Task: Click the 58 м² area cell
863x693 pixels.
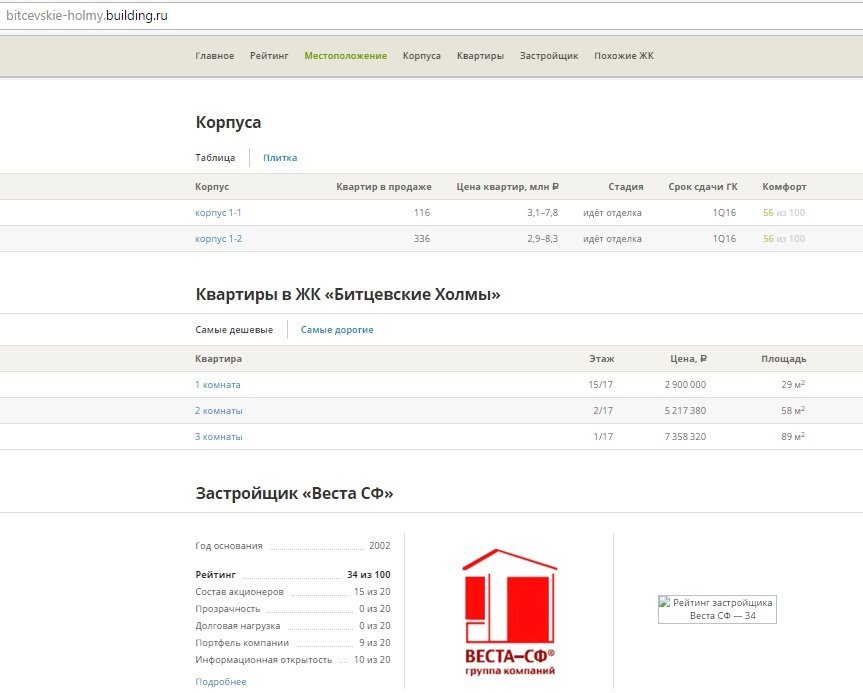Action: point(793,410)
